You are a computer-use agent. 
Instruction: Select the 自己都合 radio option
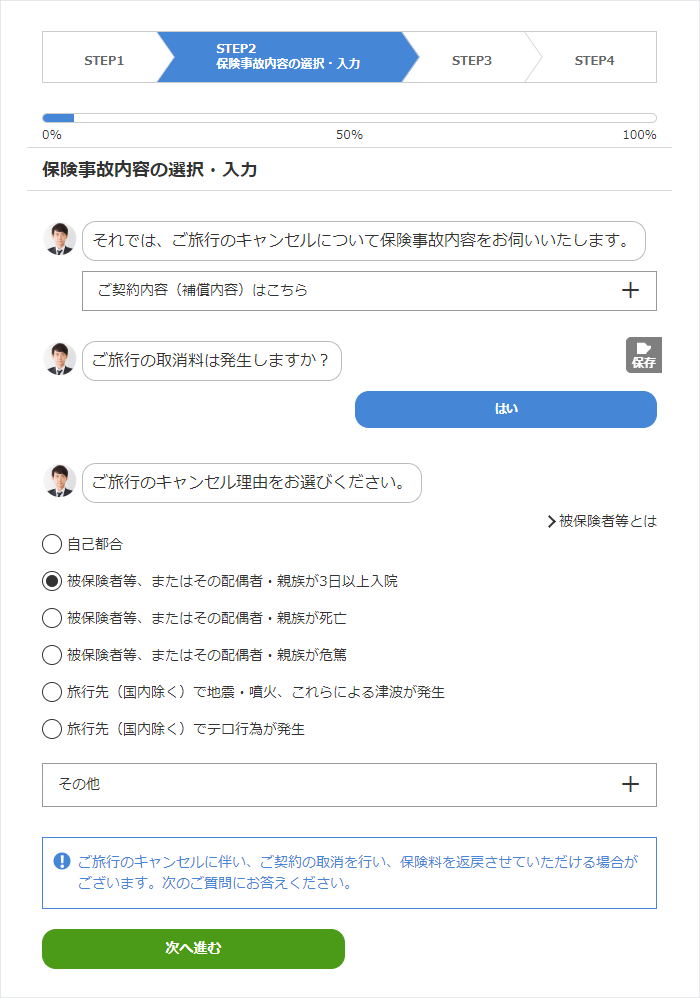52,544
